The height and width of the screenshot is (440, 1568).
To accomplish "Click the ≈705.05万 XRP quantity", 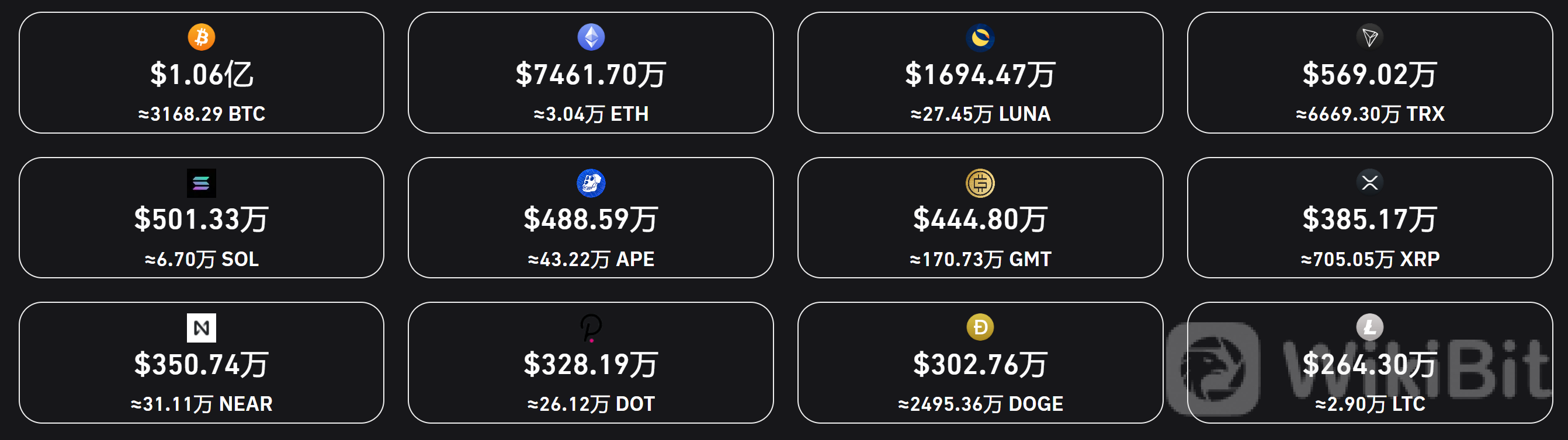I will tap(1369, 259).
